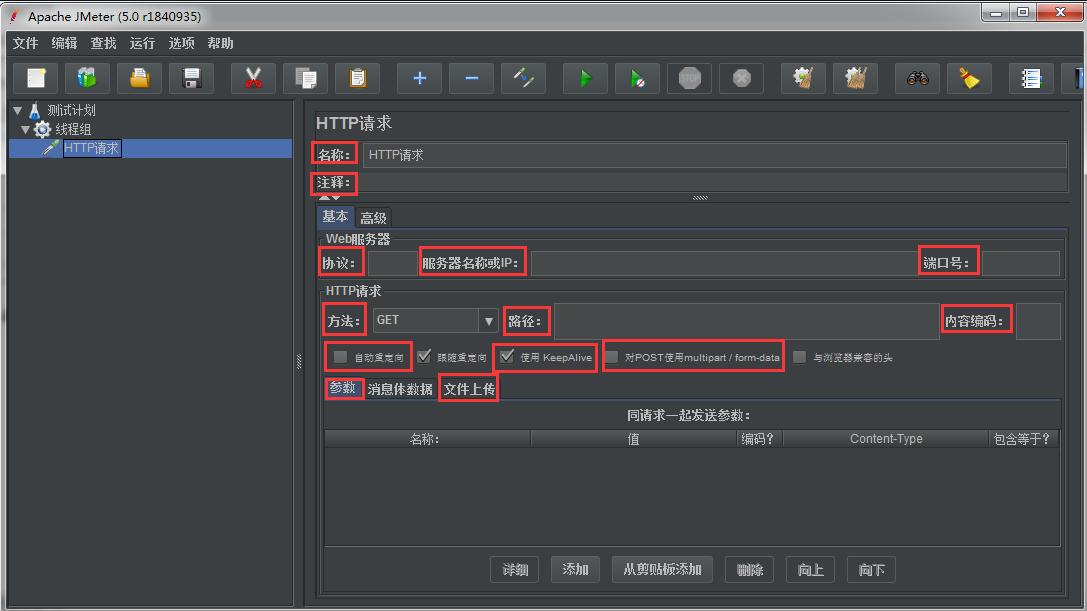Uncheck the 跟随重定向 checkbox
The width and height of the screenshot is (1087, 611).
[x=424, y=356]
